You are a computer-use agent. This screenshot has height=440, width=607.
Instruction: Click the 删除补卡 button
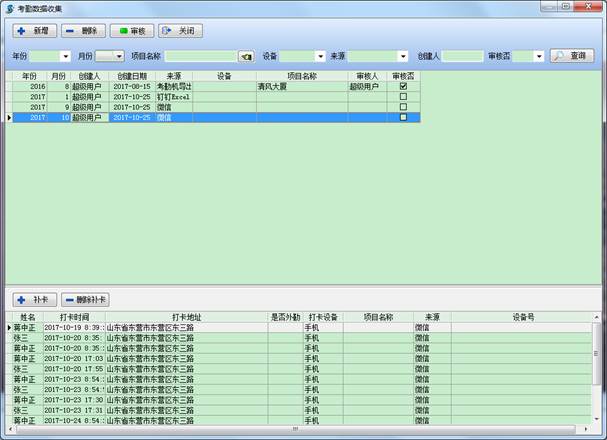(86, 299)
